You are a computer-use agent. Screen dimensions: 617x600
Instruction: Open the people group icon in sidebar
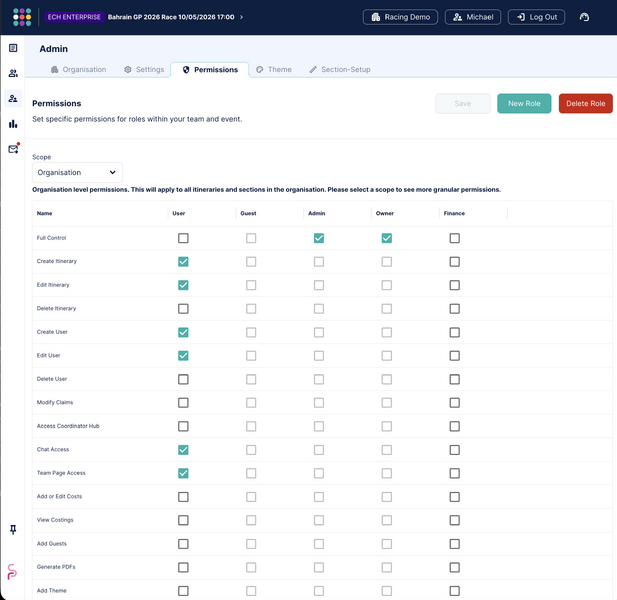click(x=13, y=73)
